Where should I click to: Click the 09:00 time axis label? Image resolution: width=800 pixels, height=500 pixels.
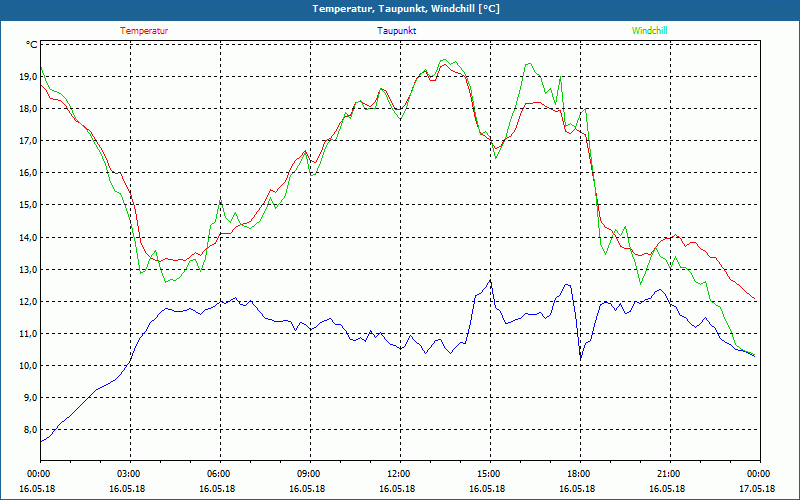coord(310,474)
